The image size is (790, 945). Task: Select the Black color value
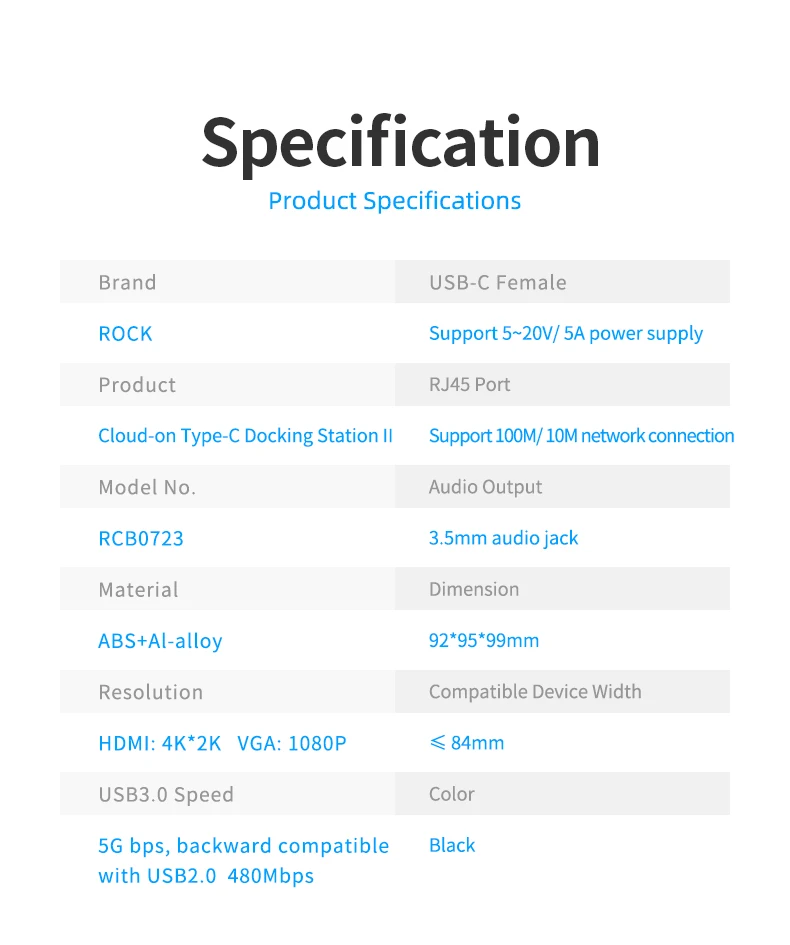(x=452, y=845)
